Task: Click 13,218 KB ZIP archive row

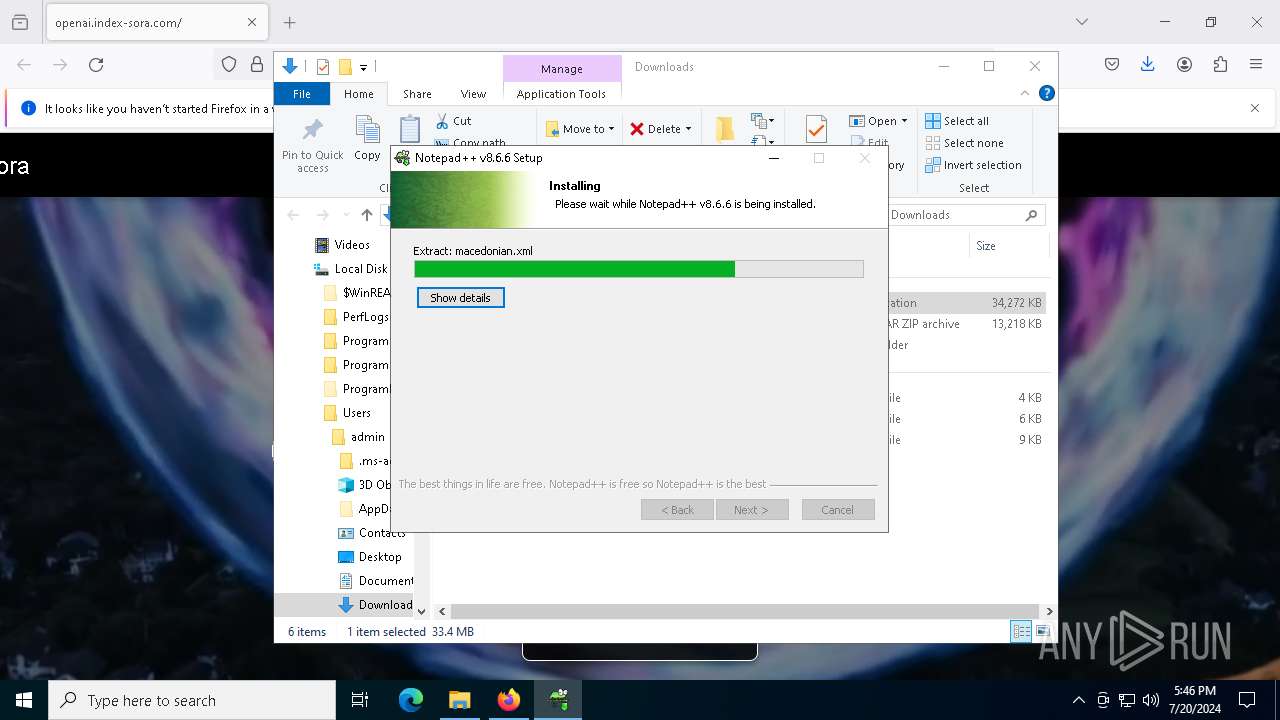Action: [x=1016, y=324]
